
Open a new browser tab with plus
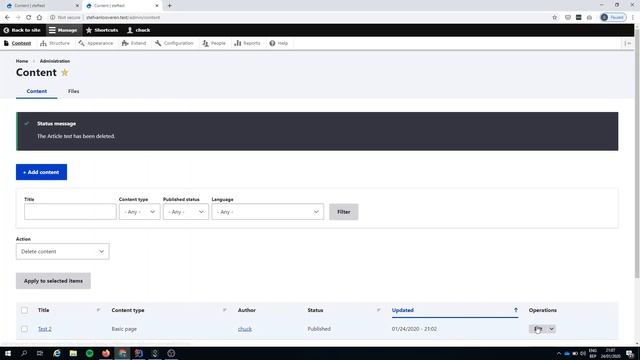click(x=169, y=6)
